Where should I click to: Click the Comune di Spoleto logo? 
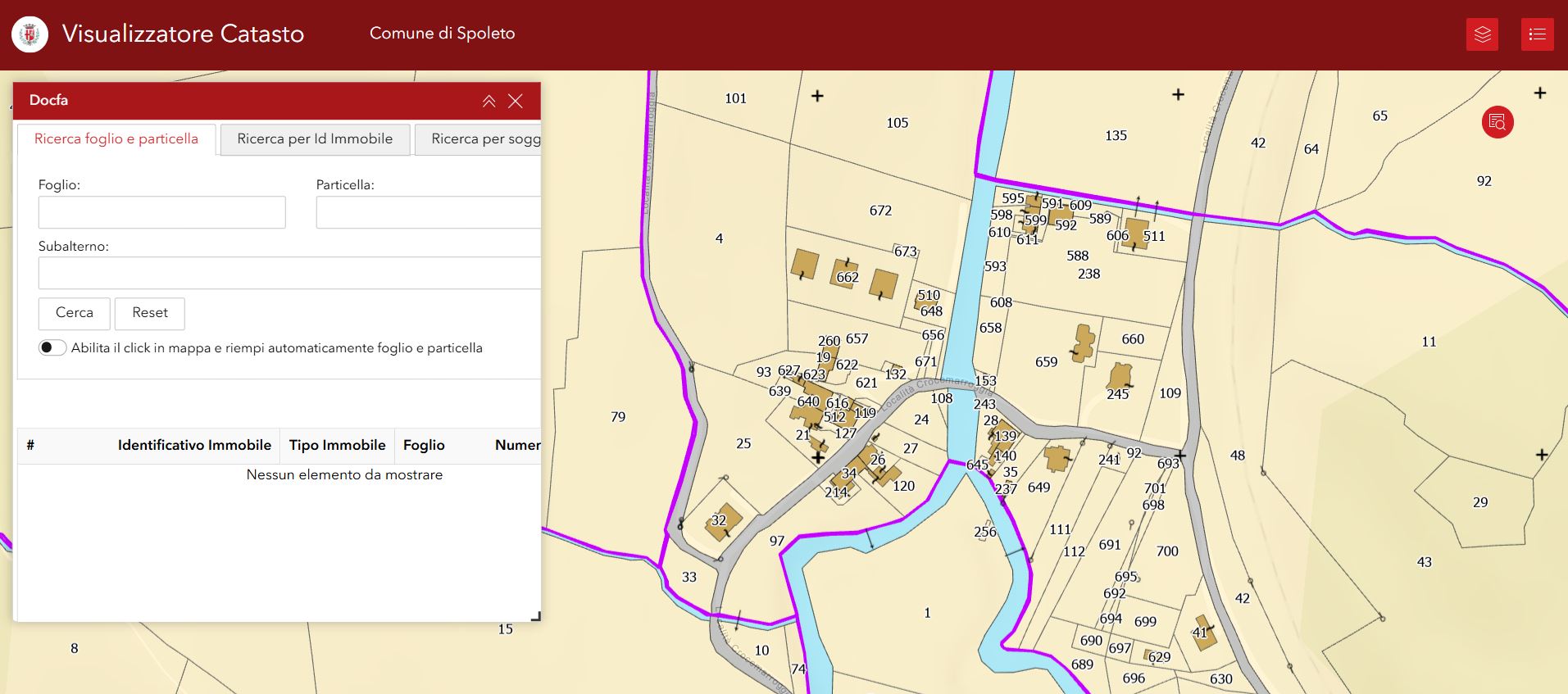pyautogui.click(x=30, y=34)
